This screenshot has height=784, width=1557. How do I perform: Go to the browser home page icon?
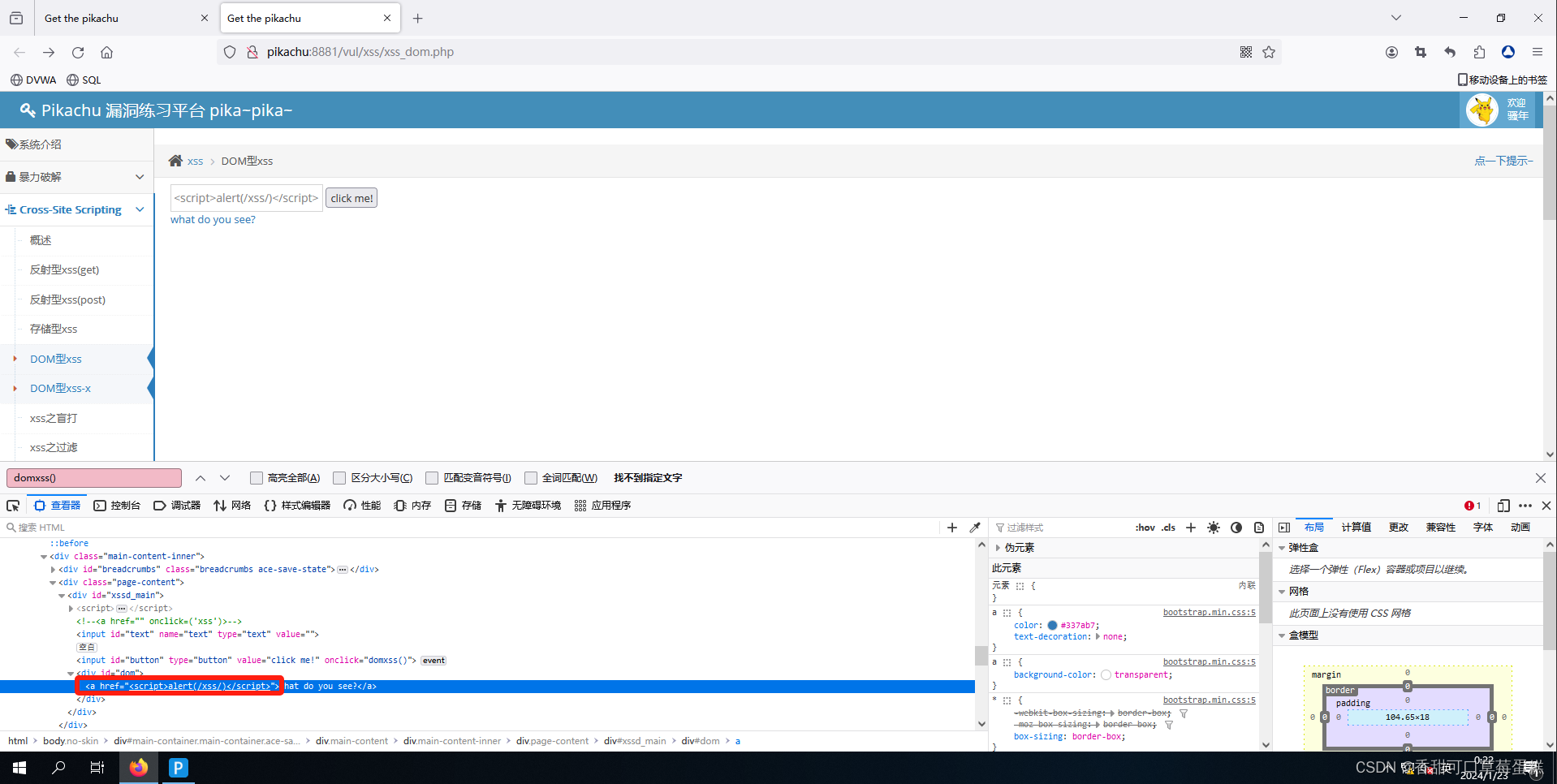click(106, 52)
